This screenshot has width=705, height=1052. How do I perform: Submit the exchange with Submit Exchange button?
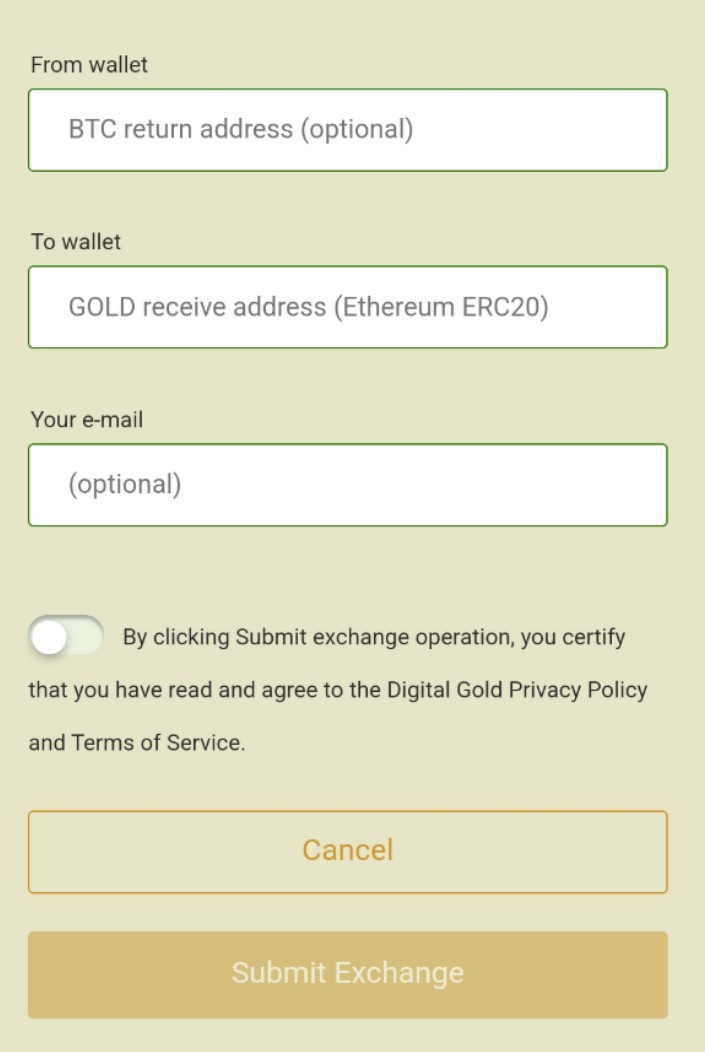tap(347, 974)
